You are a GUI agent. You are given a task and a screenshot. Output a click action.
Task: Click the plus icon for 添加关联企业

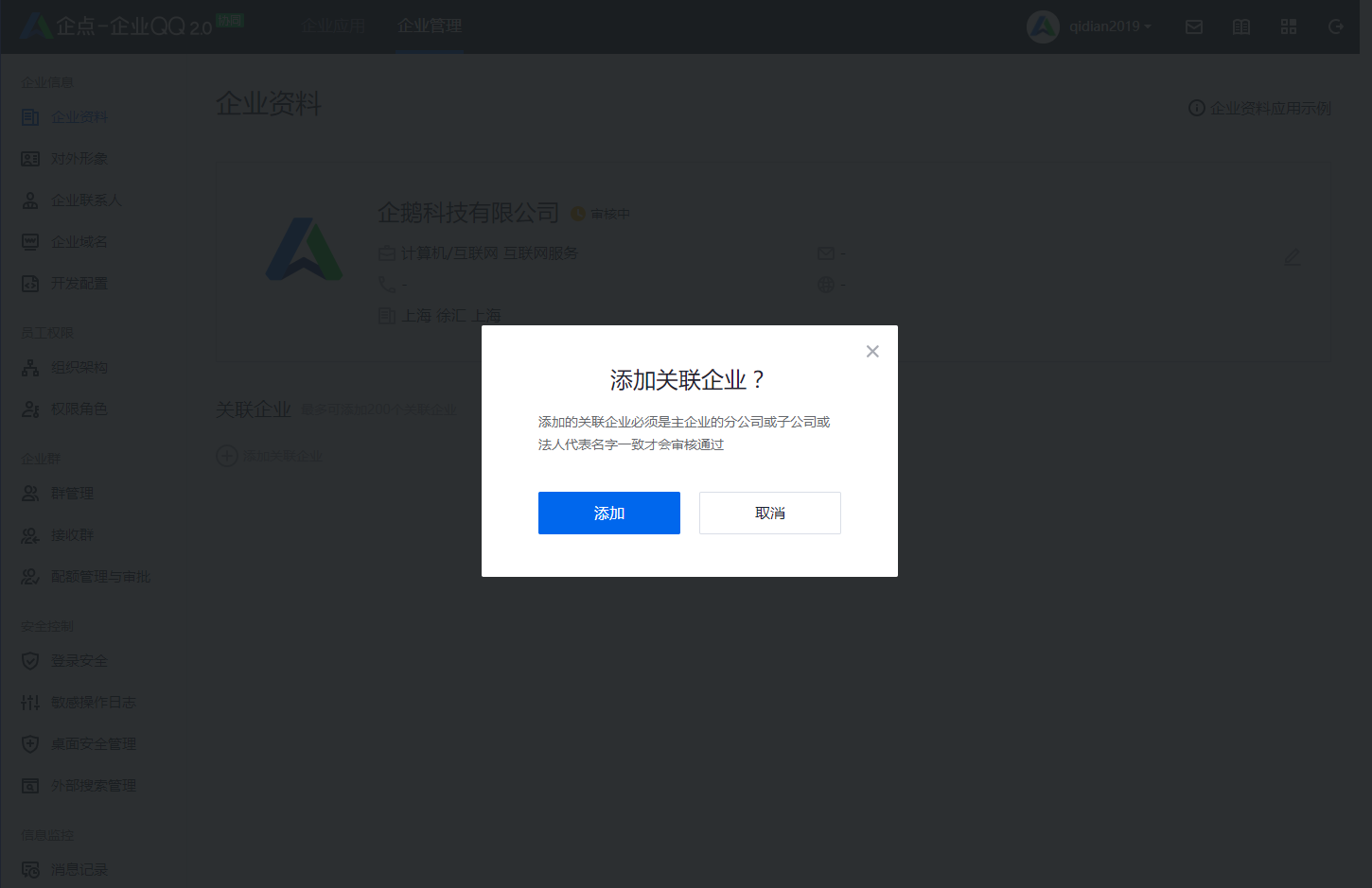coord(227,456)
